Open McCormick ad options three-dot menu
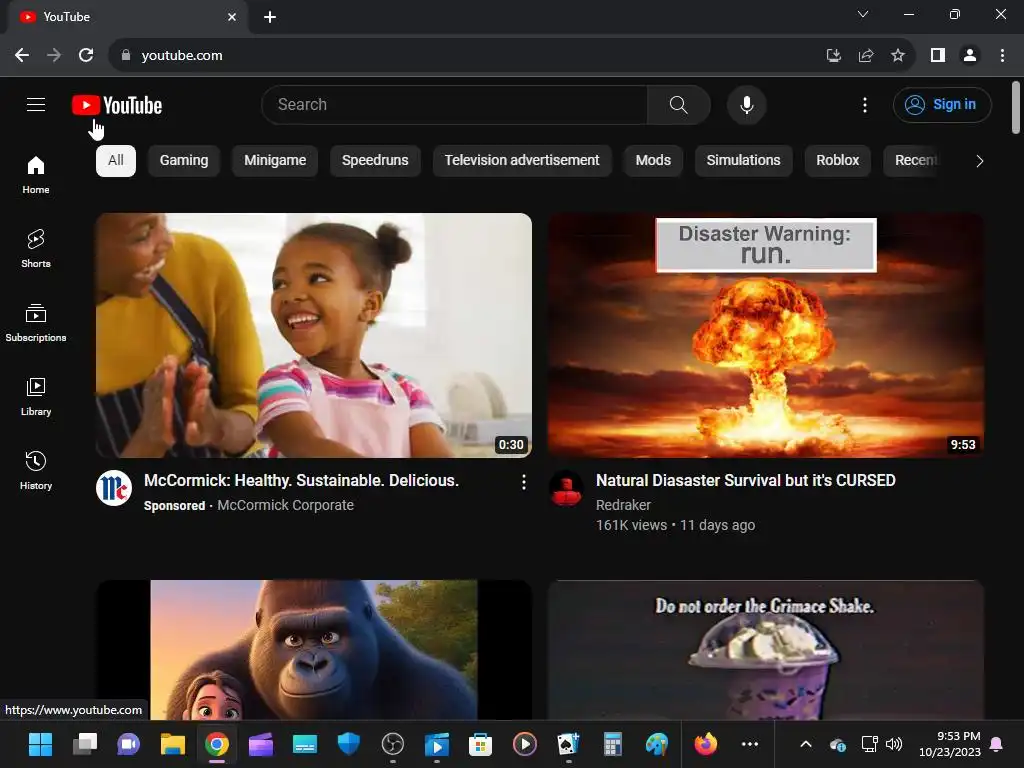Screen dimensions: 1024x768 [x=523, y=482]
